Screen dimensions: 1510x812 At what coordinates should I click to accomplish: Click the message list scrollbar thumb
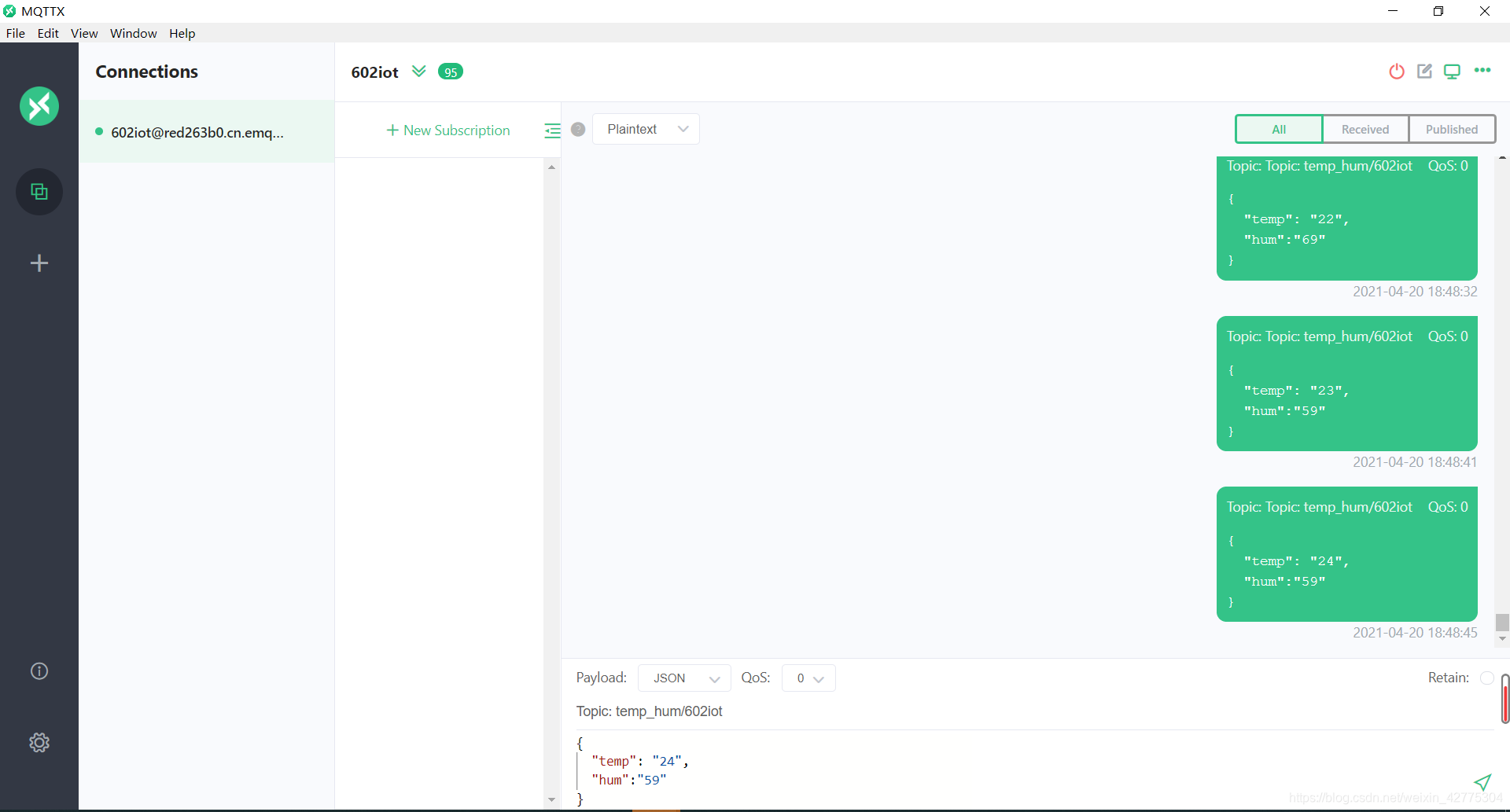point(1502,623)
